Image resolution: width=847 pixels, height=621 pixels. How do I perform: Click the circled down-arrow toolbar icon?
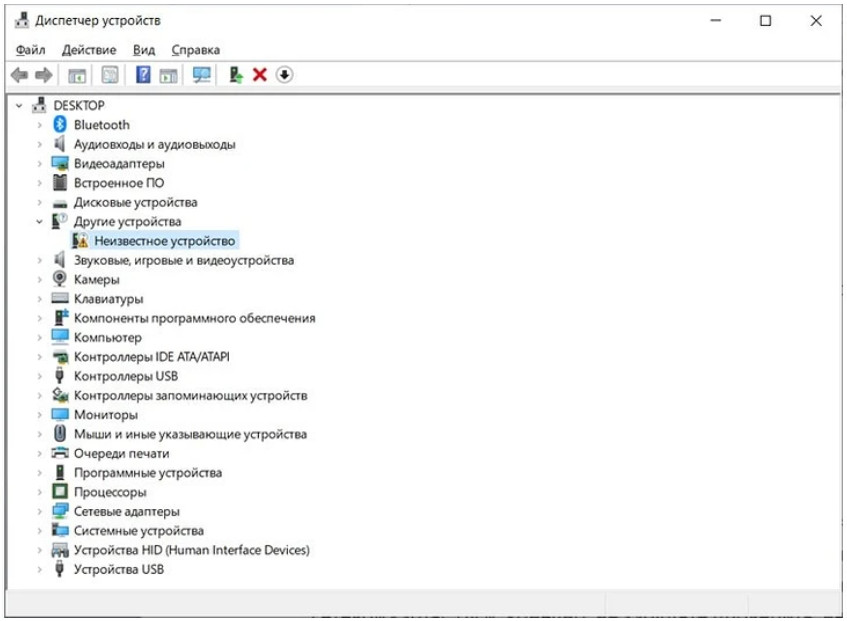pos(285,75)
